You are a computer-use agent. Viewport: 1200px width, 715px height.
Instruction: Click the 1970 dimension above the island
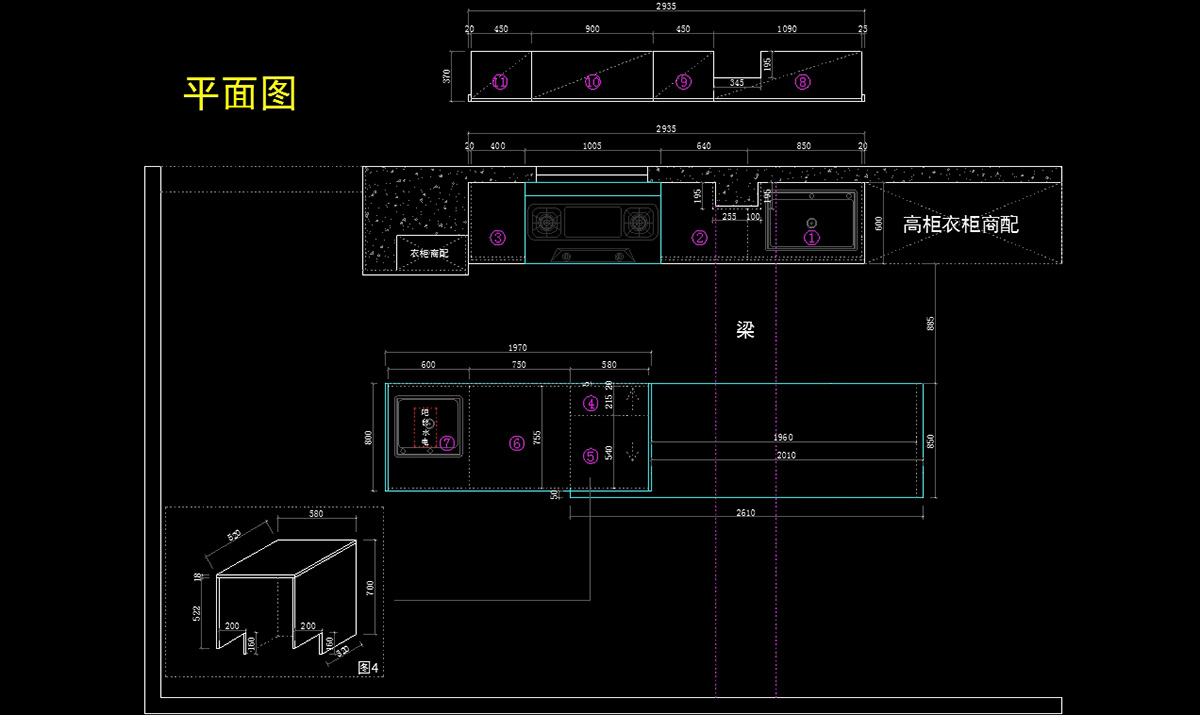pos(517,348)
